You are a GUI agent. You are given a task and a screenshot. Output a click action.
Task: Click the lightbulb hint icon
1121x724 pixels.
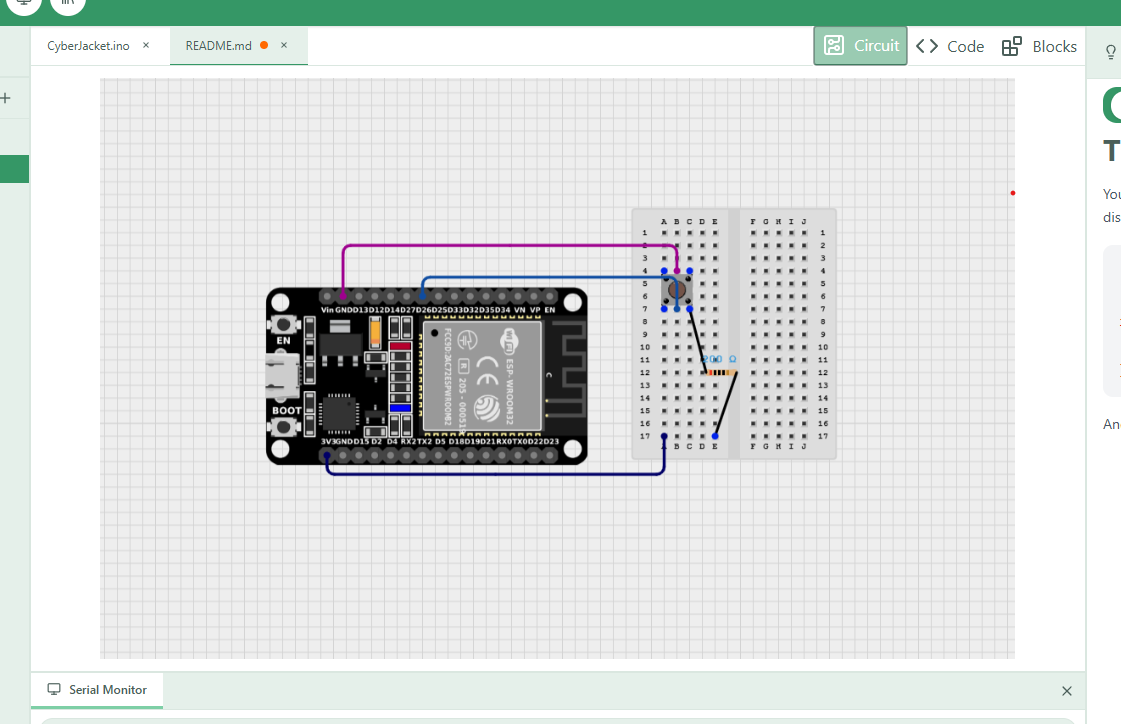pos(1110,52)
